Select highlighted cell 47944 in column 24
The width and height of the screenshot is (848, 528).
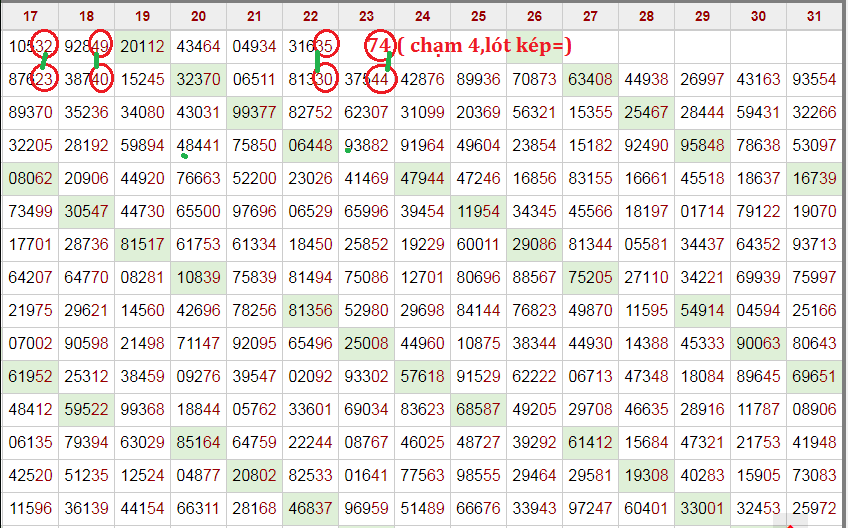pyautogui.click(x=422, y=178)
